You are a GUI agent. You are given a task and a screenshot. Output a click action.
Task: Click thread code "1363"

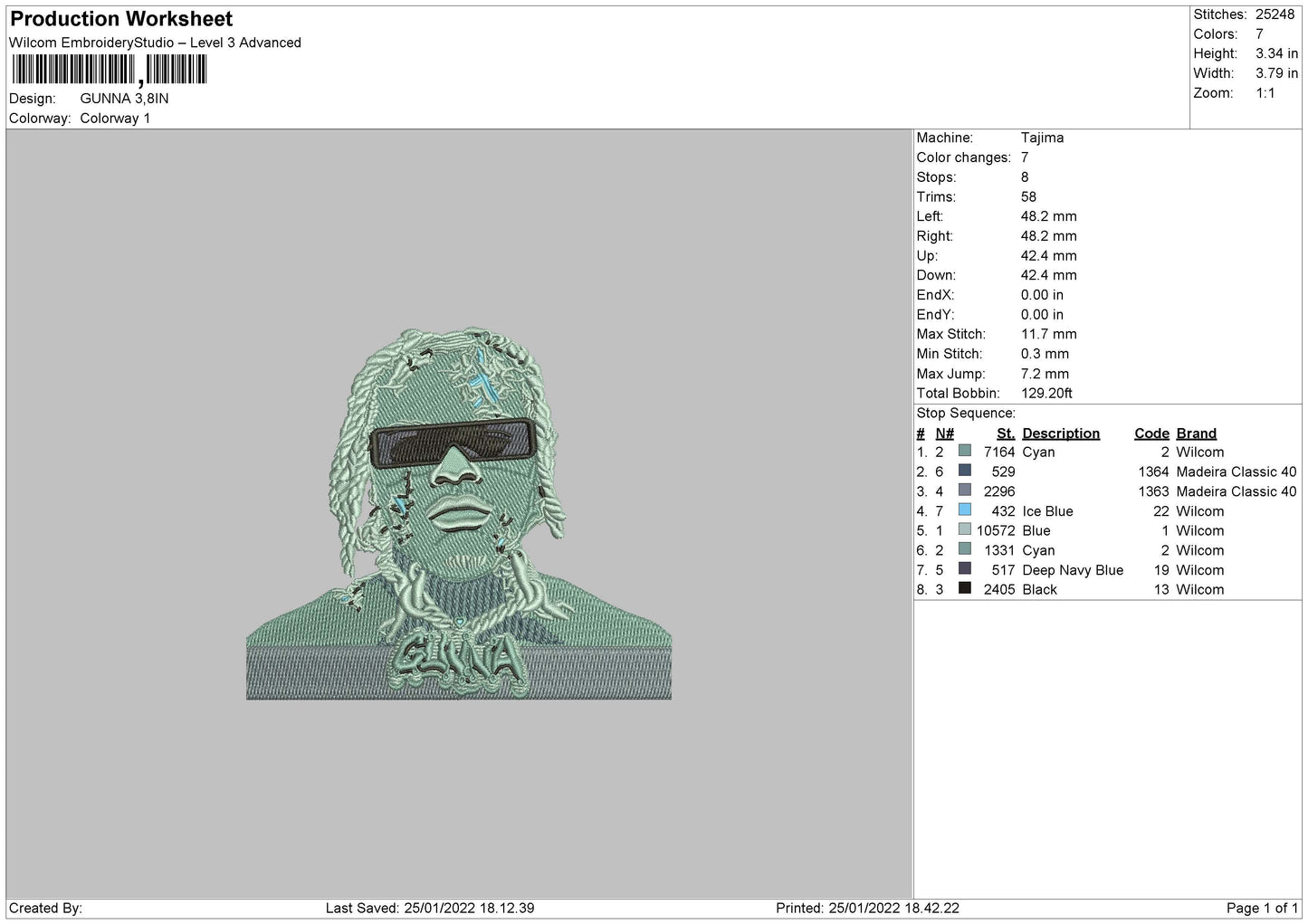coord(1153,491)
